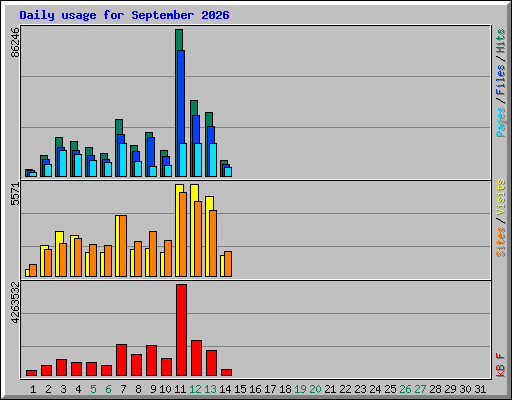
Task: Click day label 14 on the x-axis
Action: [x=225, y=389]
